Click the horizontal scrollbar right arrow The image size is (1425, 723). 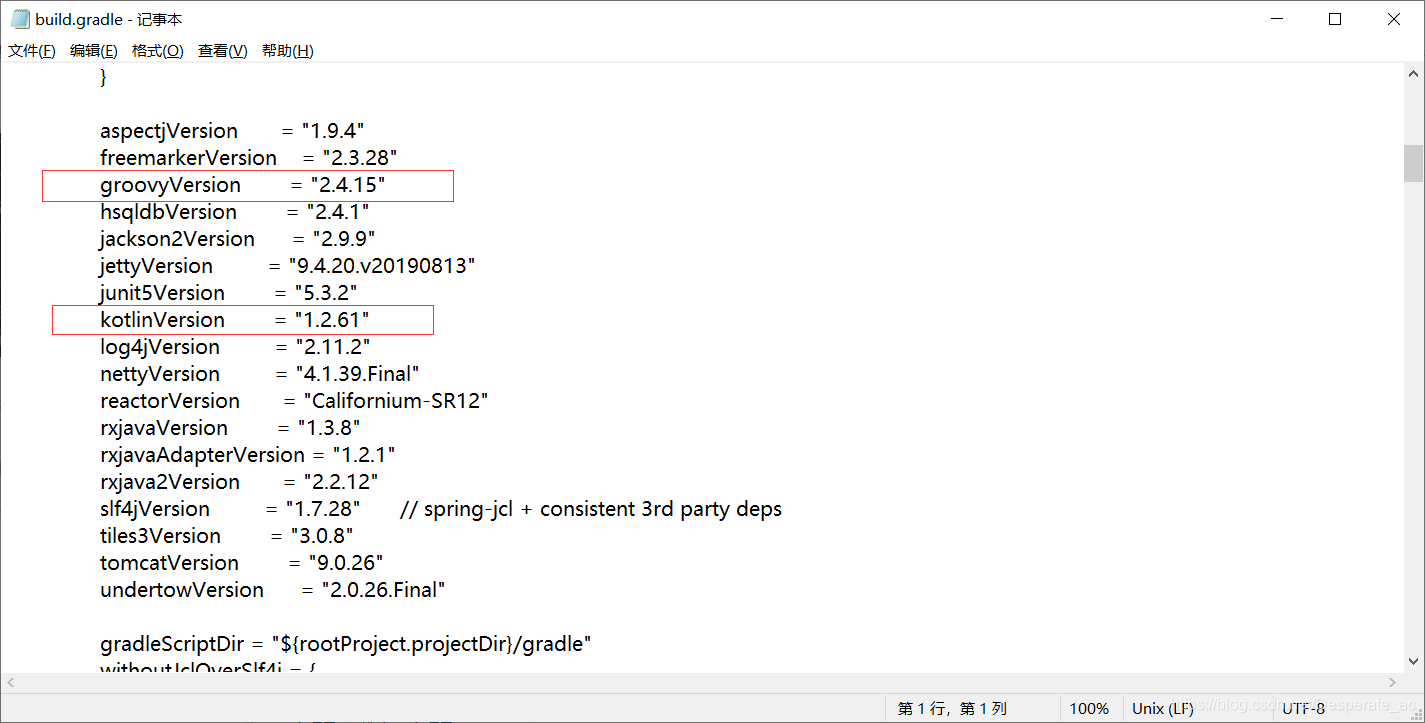[x=1394, y=682]
